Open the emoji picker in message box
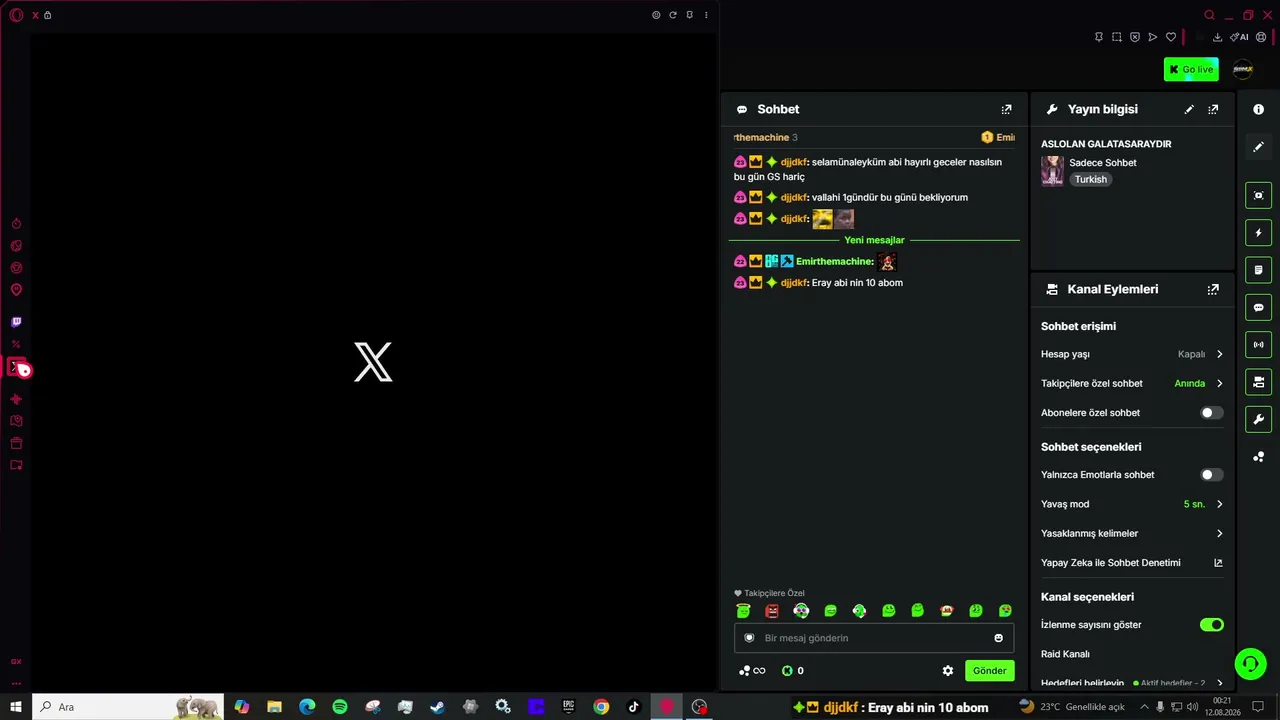This screenshot has width=1280, height=720. tap(998, 638)
